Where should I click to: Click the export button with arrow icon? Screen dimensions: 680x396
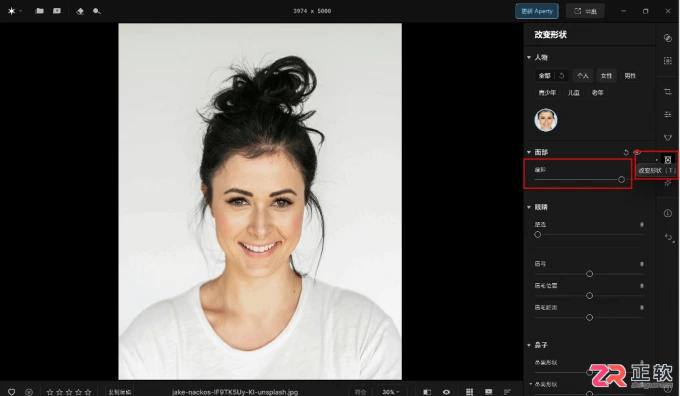pos(585,11)
